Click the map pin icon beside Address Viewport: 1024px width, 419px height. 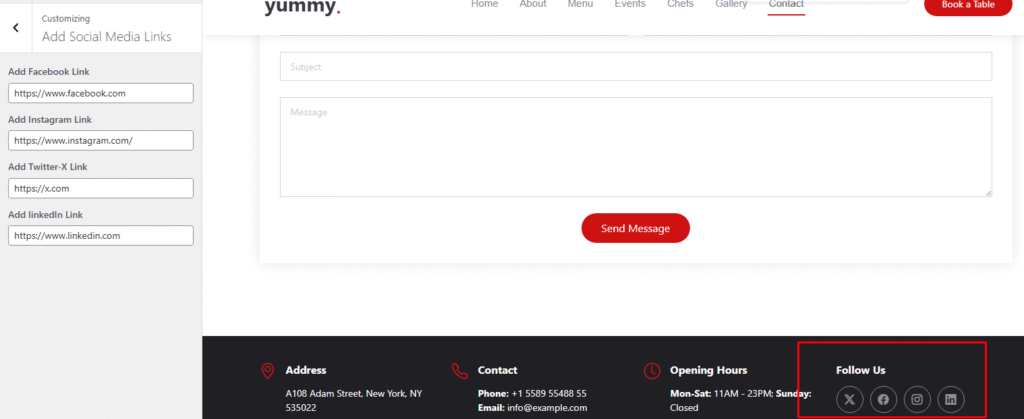pos(267,371)
